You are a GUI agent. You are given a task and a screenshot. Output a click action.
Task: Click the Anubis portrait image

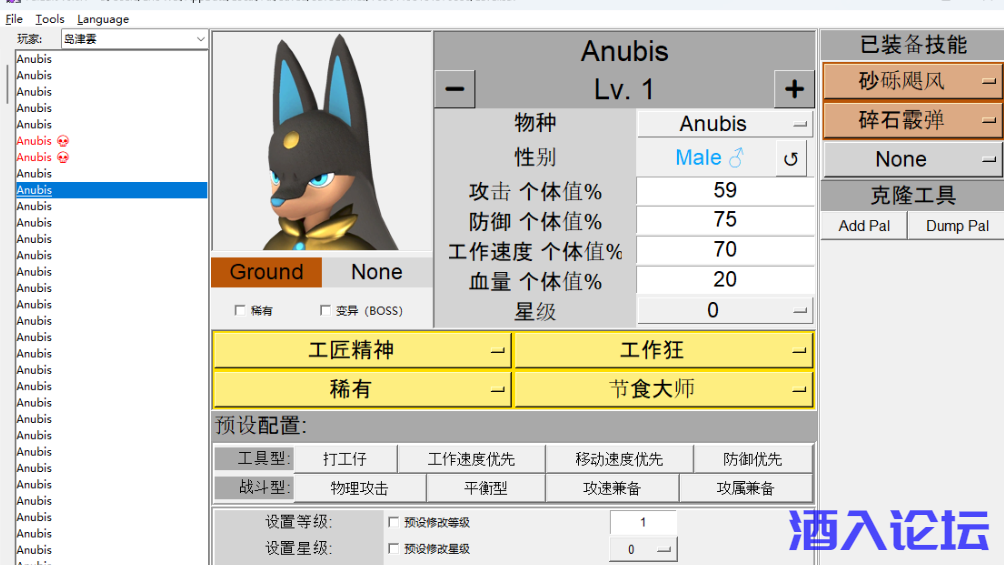(322, 141)
